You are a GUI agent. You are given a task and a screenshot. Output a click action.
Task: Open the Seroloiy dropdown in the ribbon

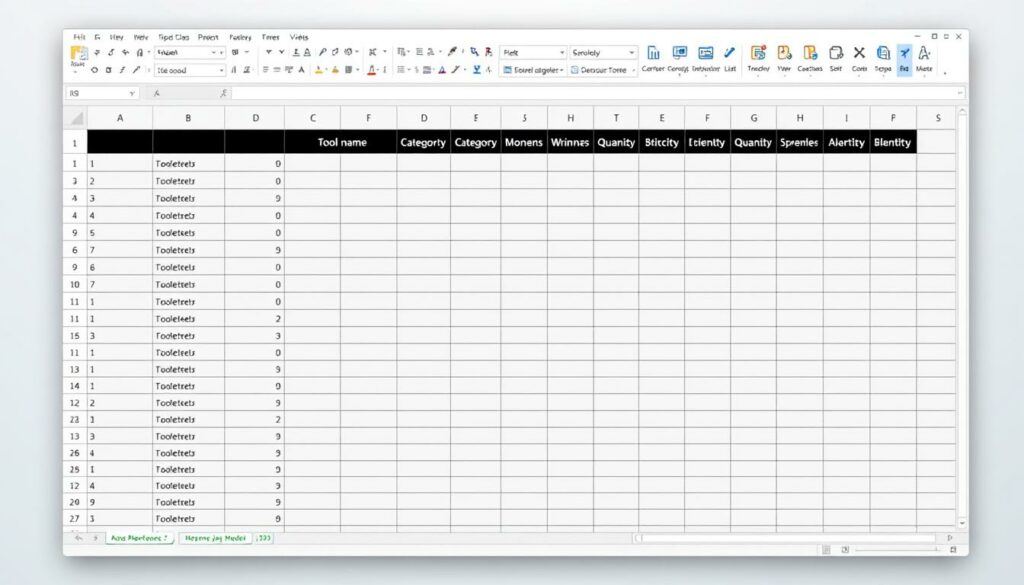point(603,52)
